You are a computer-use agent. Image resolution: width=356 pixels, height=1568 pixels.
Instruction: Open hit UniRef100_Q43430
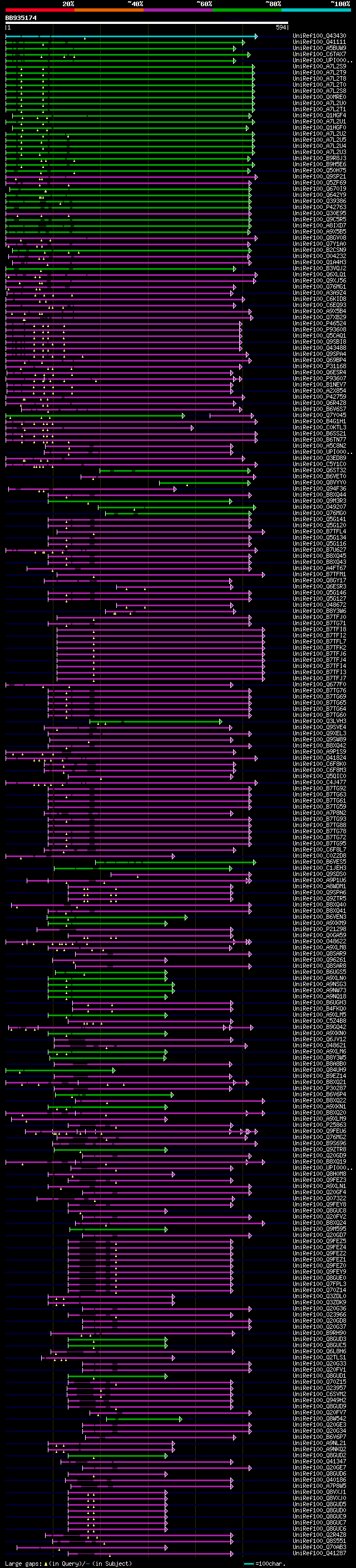coord(319,36)
